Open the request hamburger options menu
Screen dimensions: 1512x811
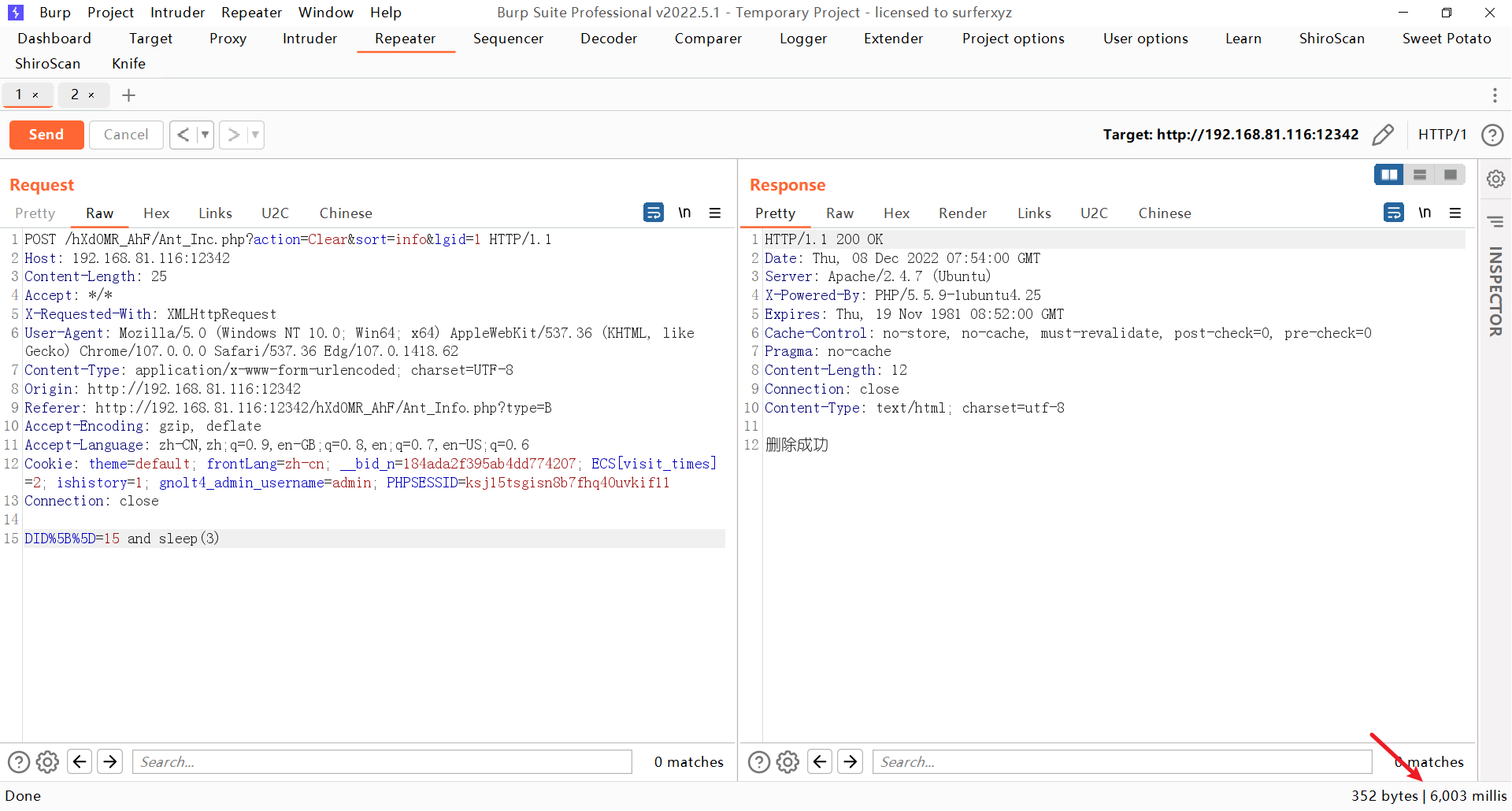click(715, 213)
